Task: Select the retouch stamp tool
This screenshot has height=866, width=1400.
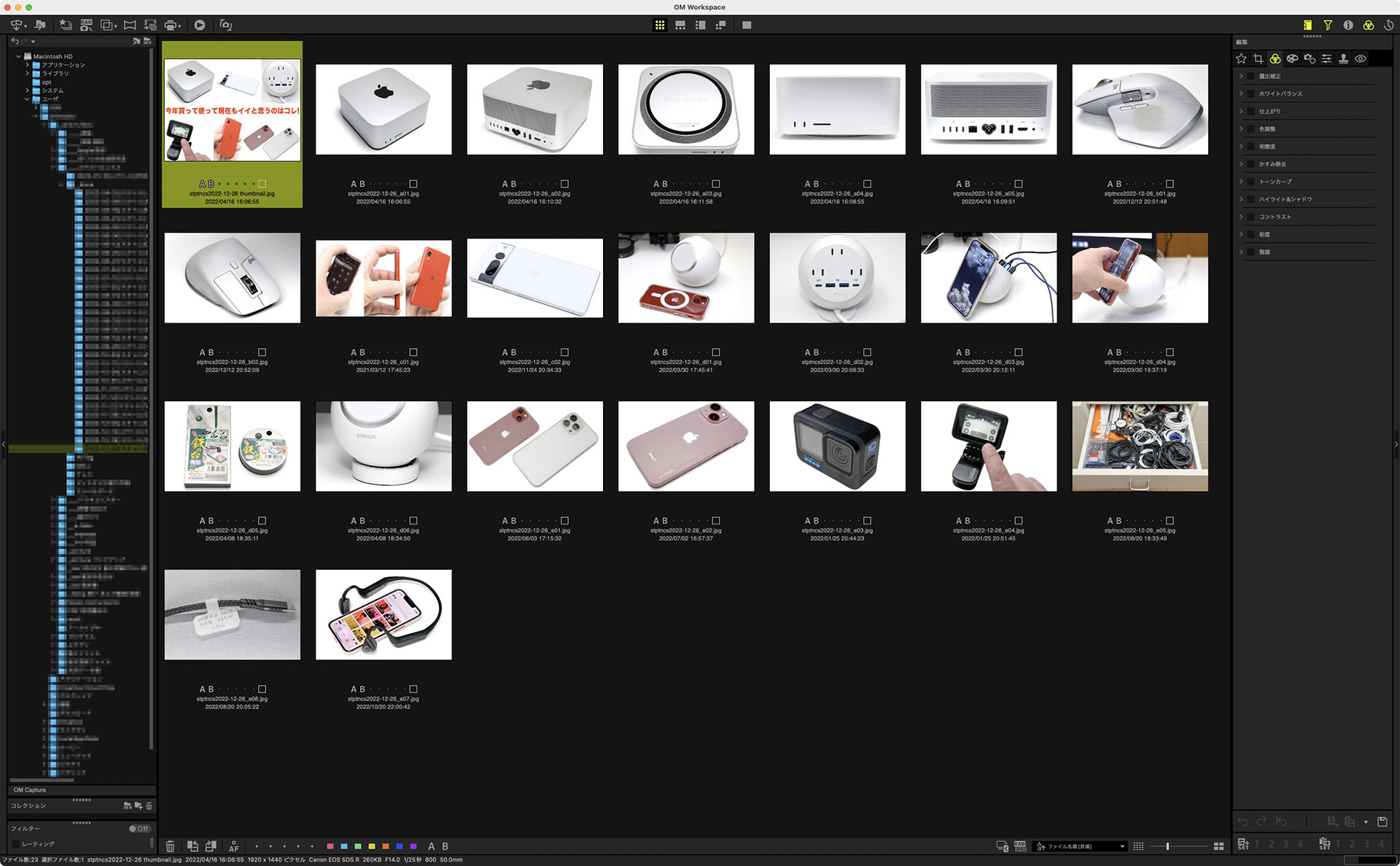Action: 1344,58
